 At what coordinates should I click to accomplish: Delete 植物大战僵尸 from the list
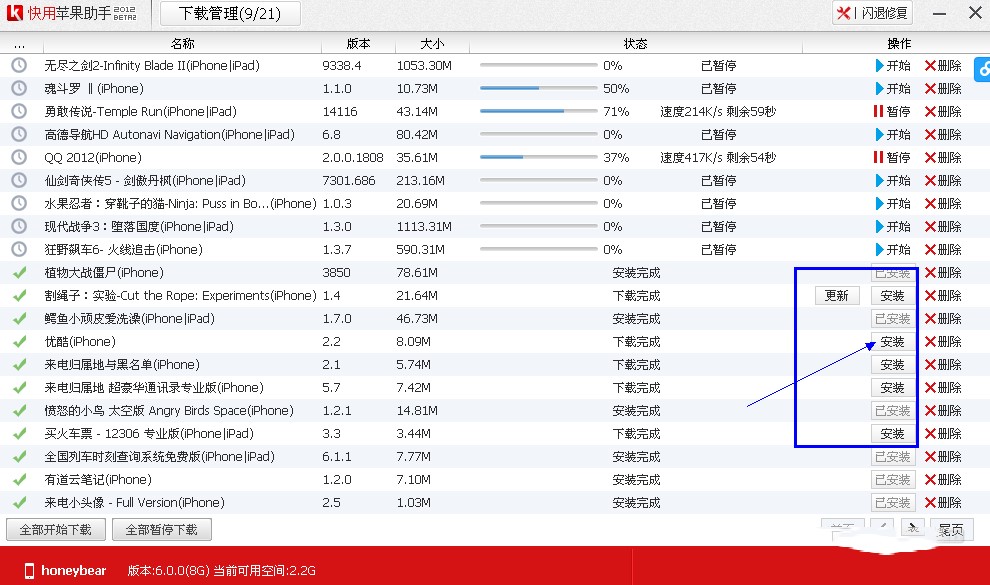coord(942,273)
